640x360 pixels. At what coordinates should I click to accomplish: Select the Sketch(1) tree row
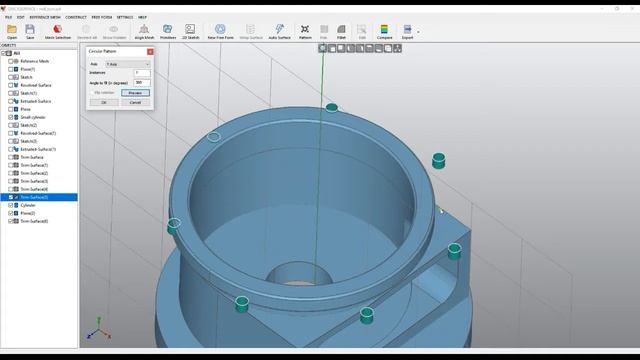click(39, 93)
